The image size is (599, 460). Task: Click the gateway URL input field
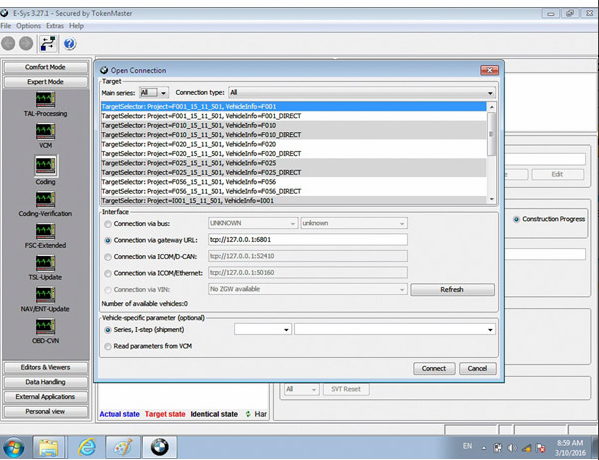[308, 240]
